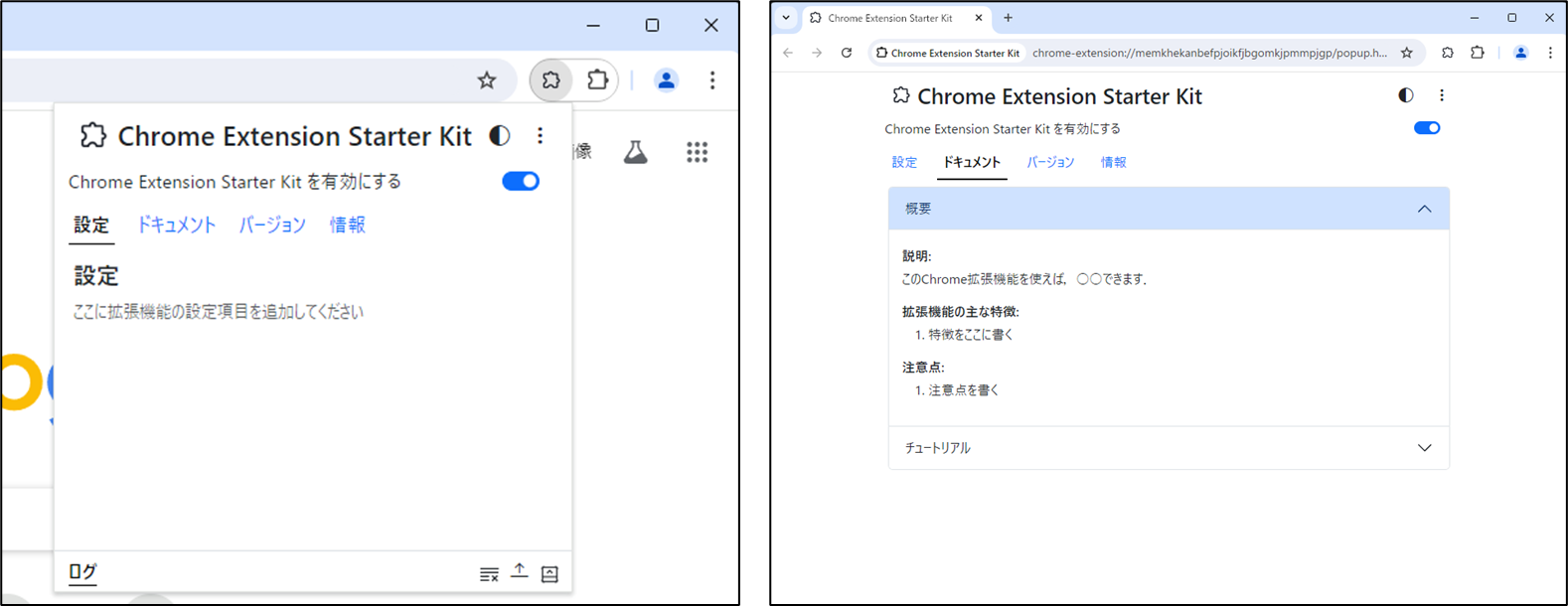Open the Extensions puzzle menu in left window
Screen dimensions: 1568x606
[x=597, y=80]
